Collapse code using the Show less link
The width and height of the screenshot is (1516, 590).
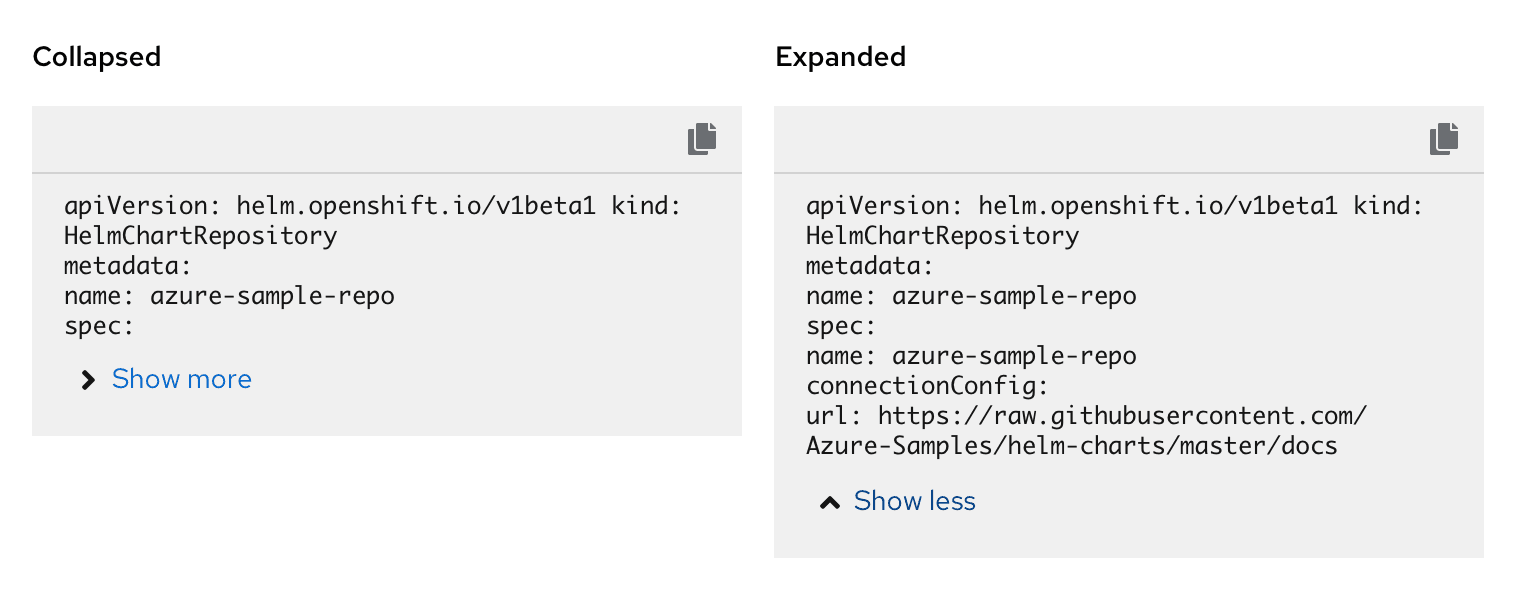(914, 501)
